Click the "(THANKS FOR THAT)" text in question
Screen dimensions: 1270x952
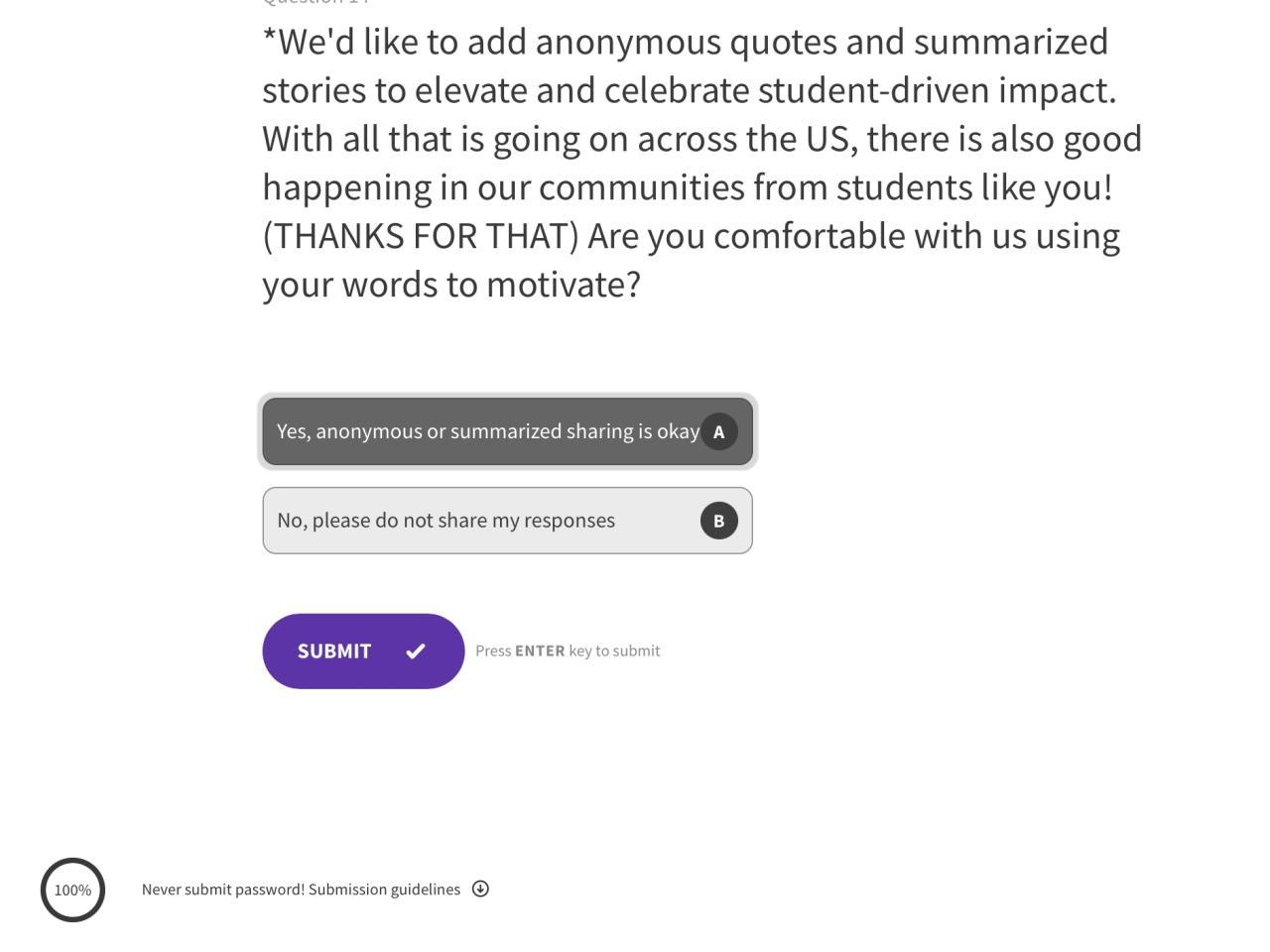click(421, 236)
